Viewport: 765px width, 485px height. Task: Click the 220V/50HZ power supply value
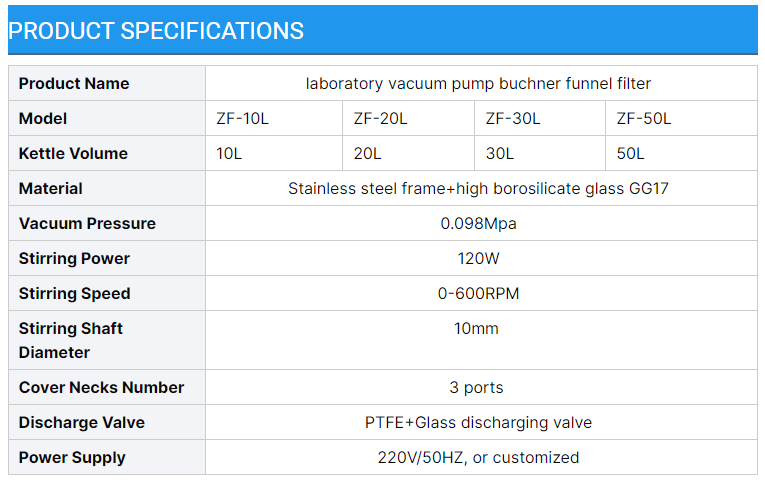click(478, 458)
